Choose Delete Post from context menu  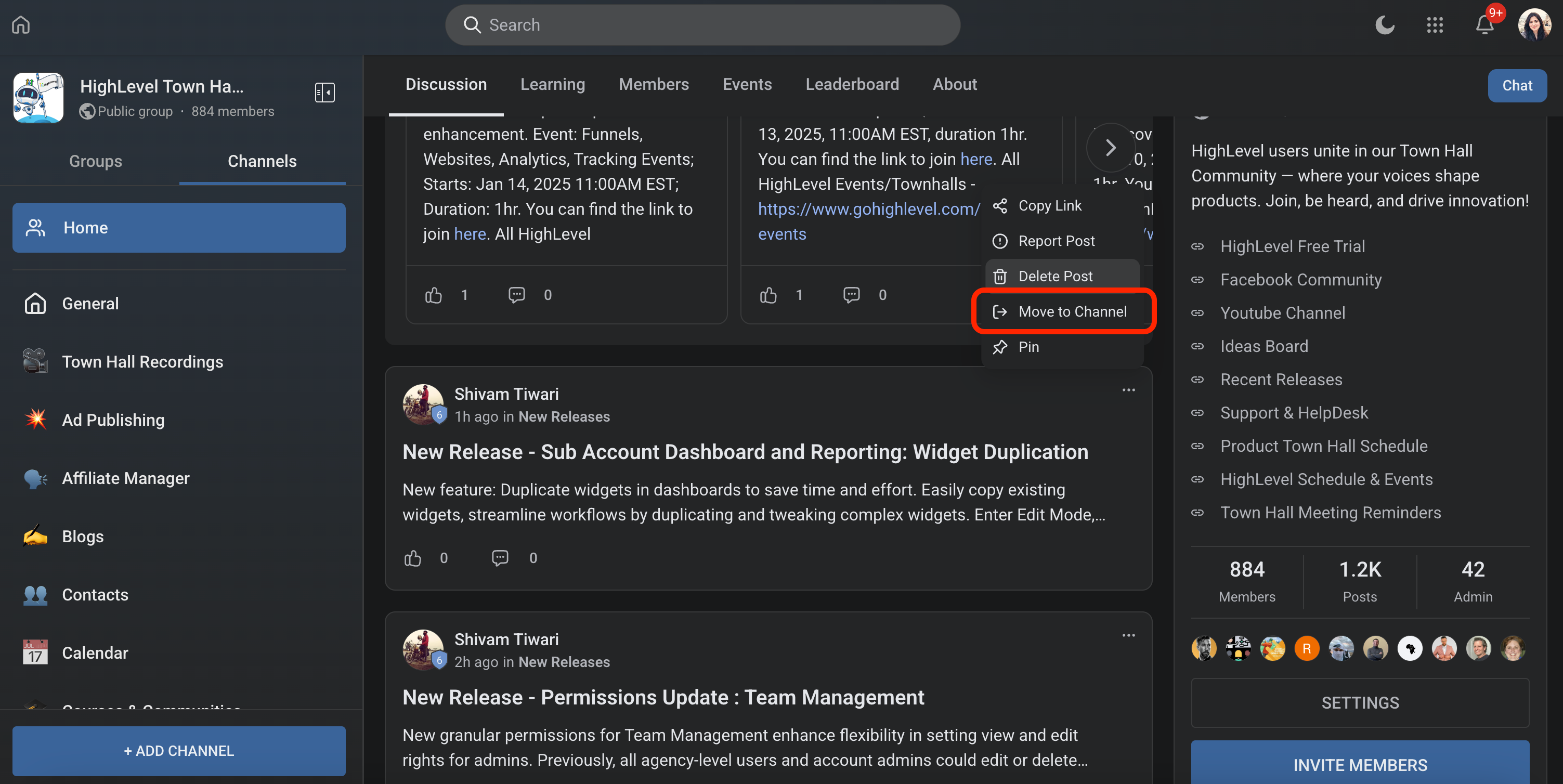(x=1055, y=276)
